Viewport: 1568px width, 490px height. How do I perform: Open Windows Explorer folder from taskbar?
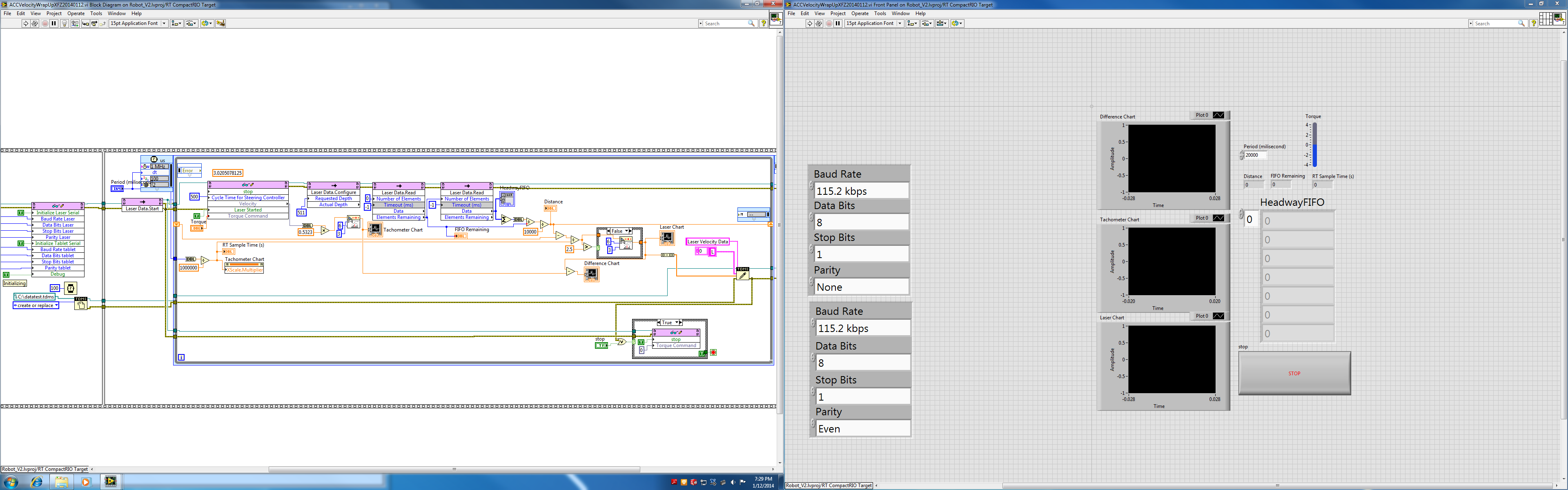point(62,482)
